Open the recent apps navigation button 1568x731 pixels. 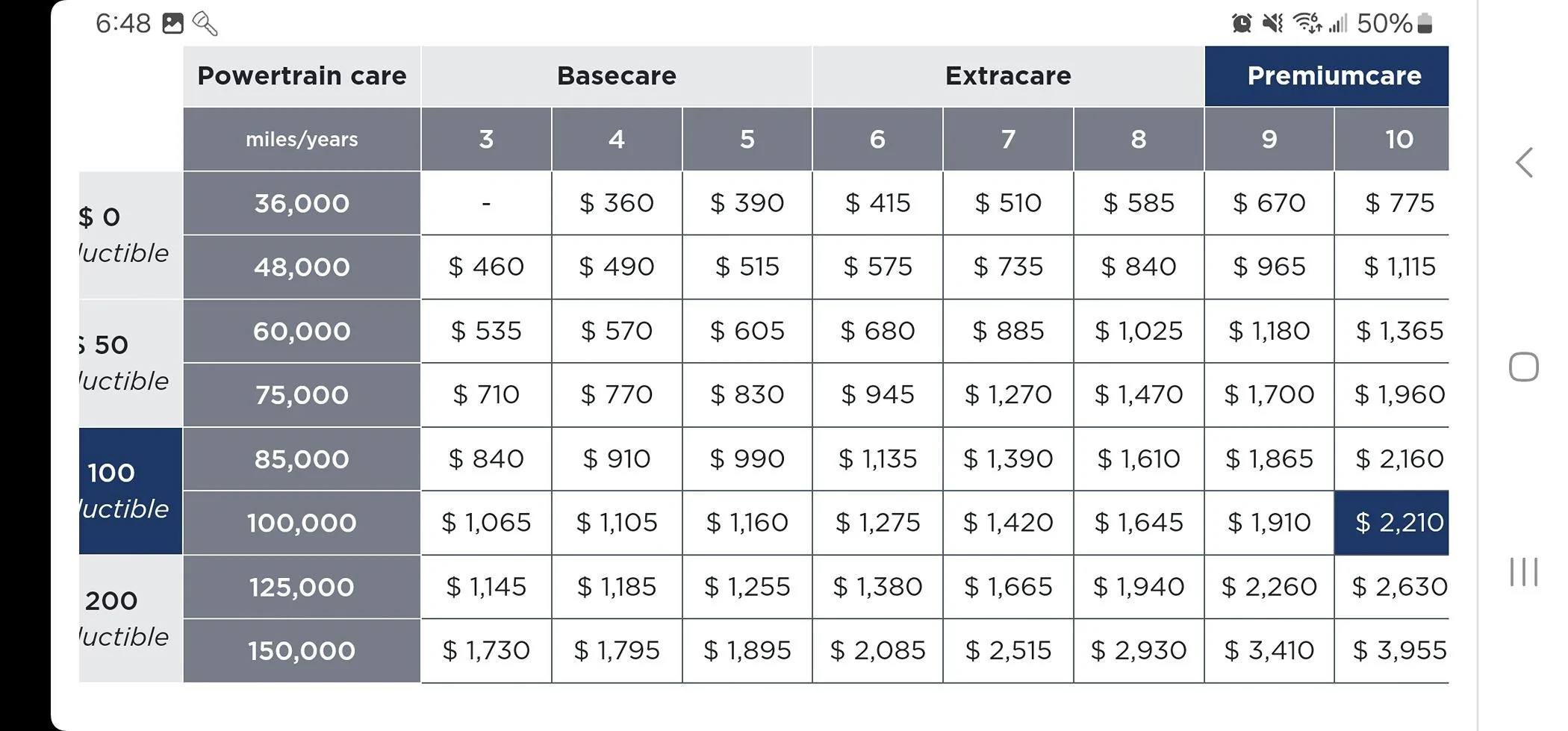tap(1523, 572)
